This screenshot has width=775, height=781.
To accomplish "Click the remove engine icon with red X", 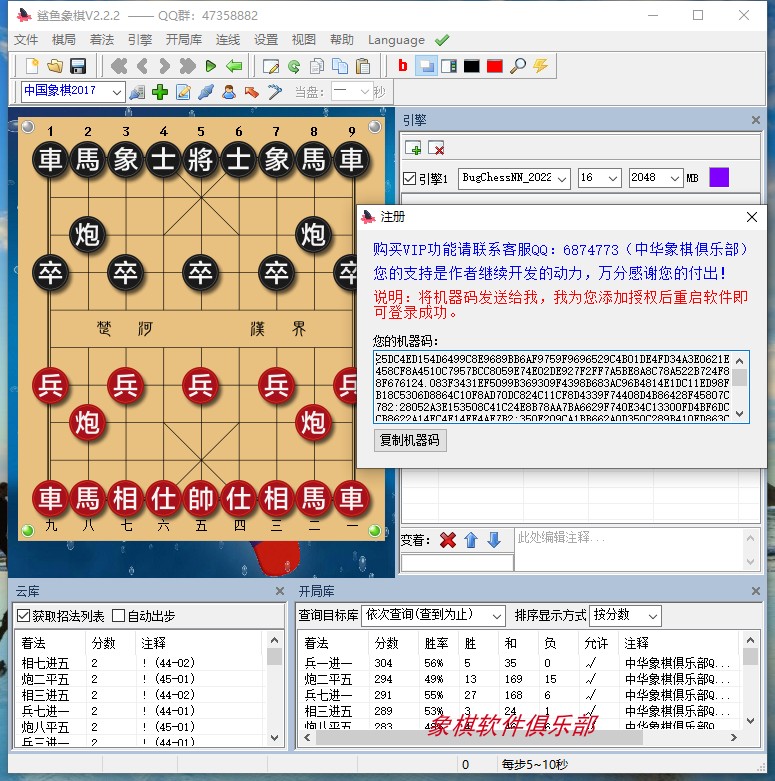I will coord(436,148).
